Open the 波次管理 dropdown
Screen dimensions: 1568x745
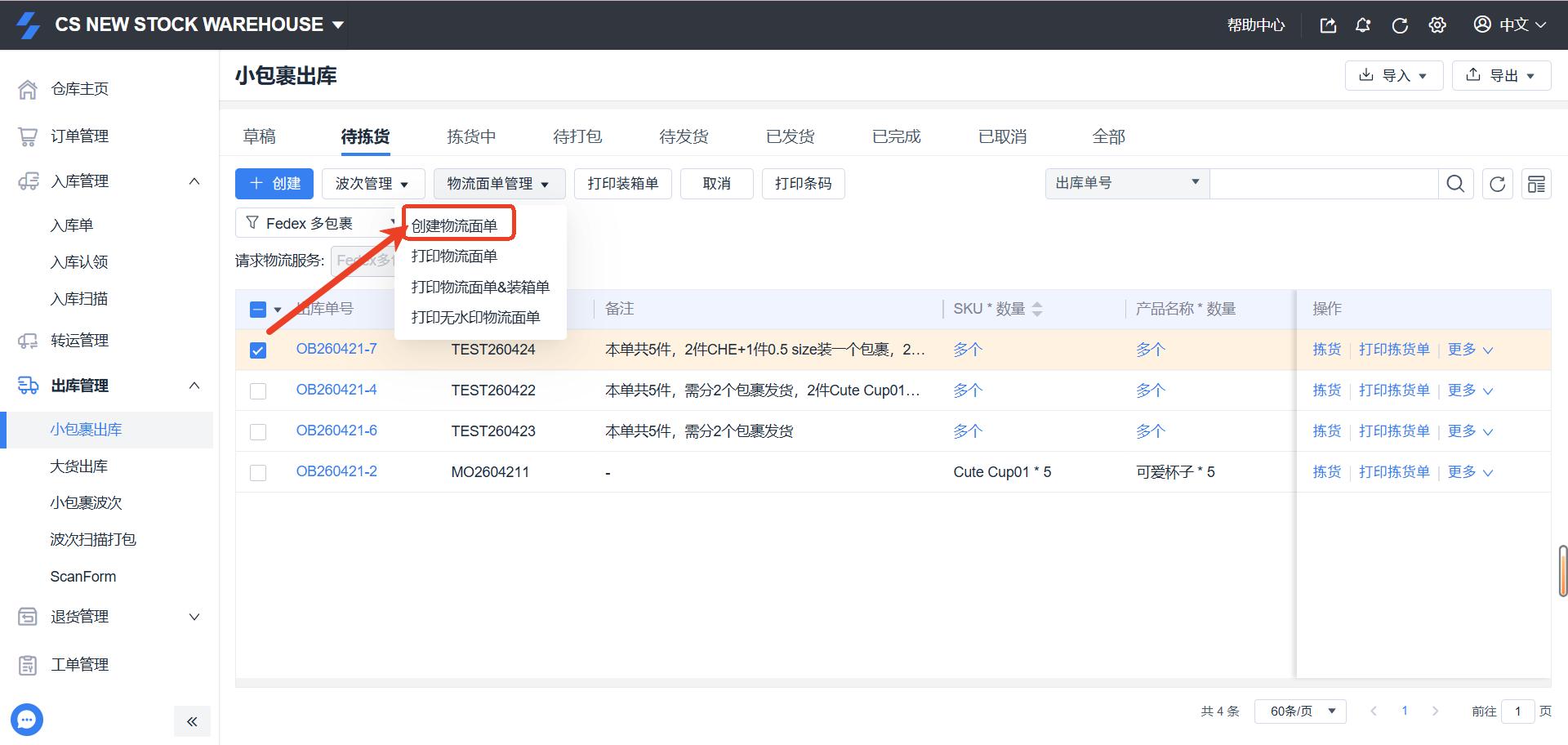point(372,184)
